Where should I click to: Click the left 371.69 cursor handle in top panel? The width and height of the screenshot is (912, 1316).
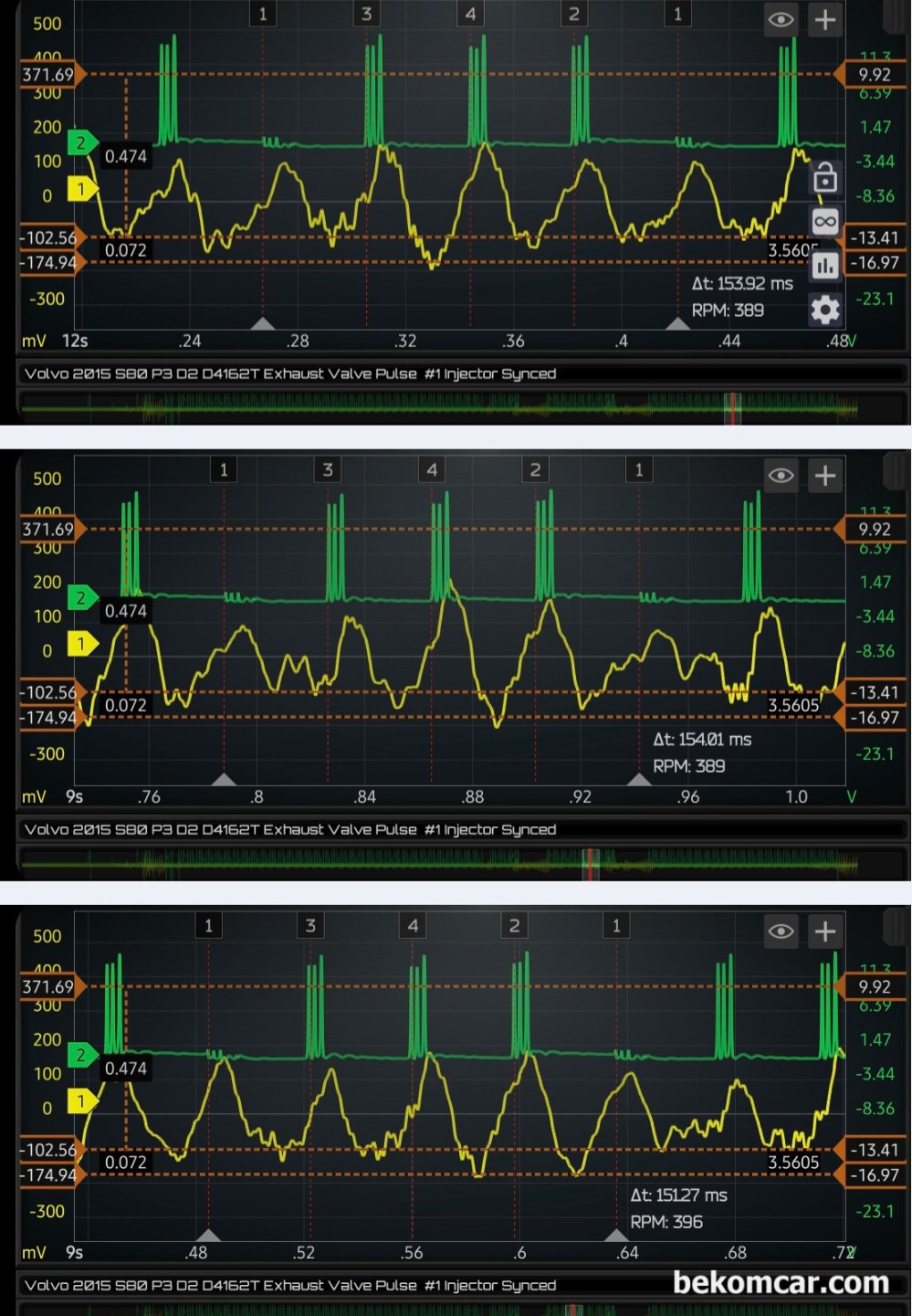(51, 74)
